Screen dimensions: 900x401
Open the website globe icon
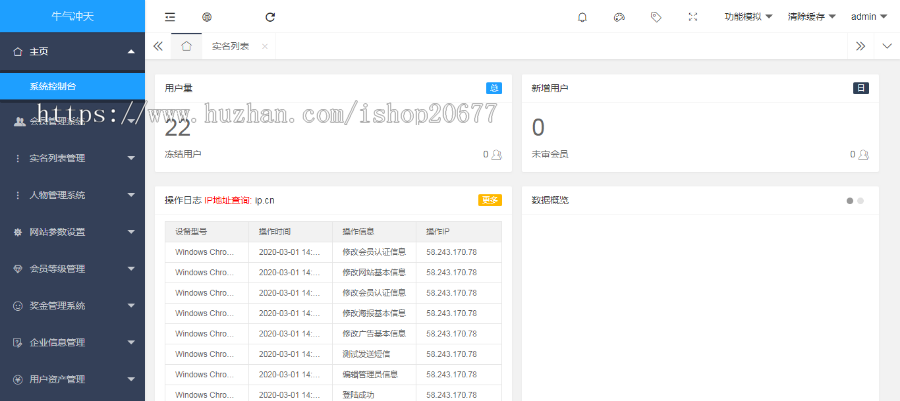point(207,17)
